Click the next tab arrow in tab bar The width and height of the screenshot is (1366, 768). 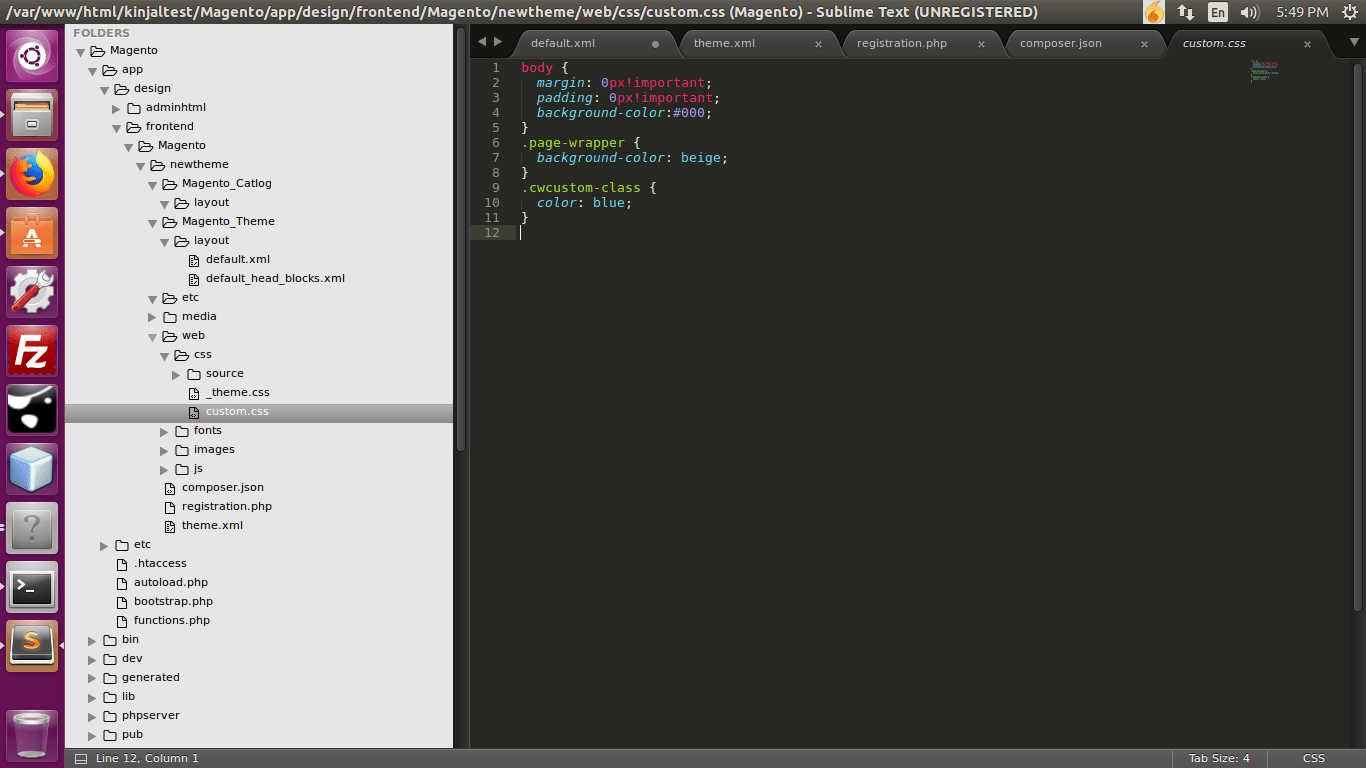(x=498, y=42)
